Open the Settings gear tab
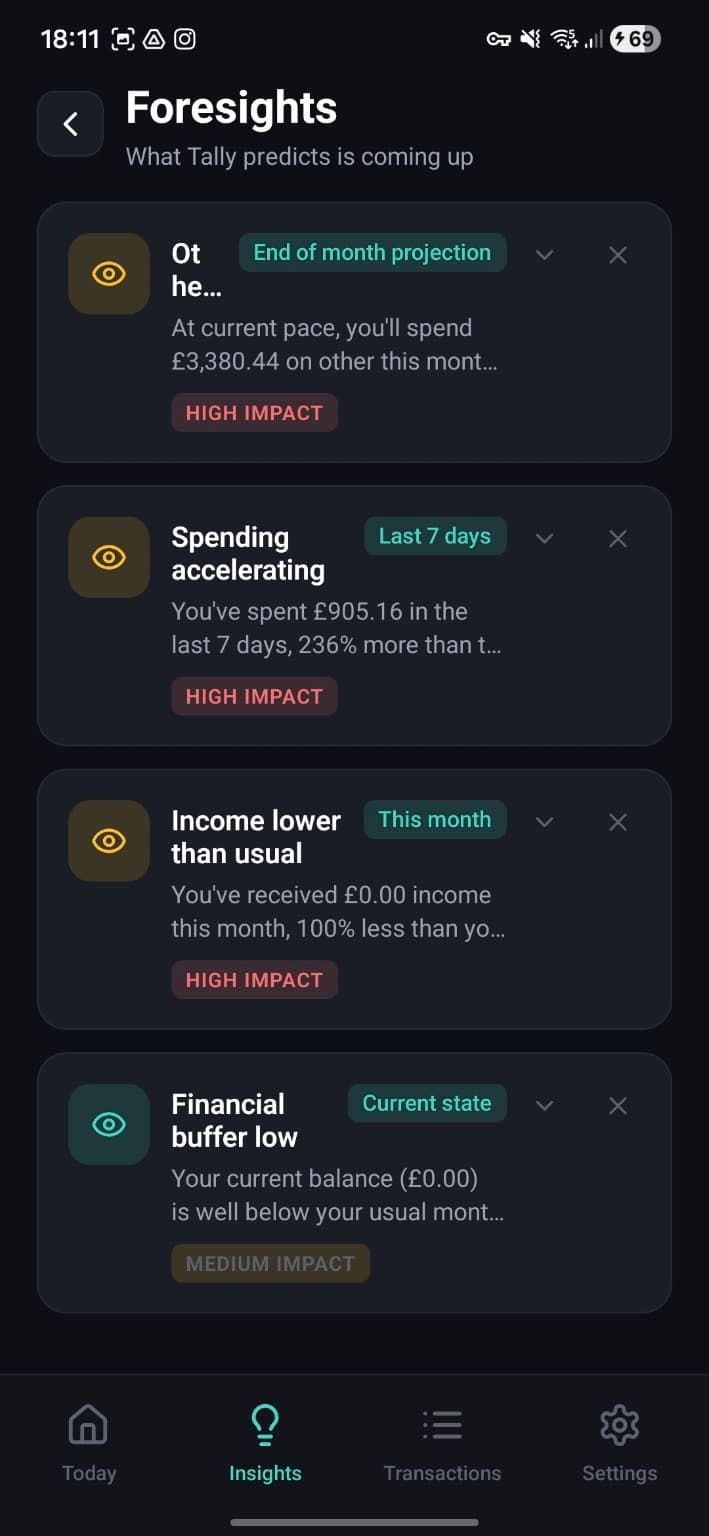Image resolution: width=709 pixels, height=1536 pixels. (619, 1443)
